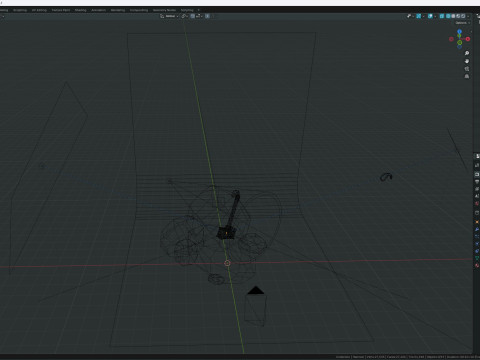This screenshot has height=360, width=480.
Task: Switch to the Sculpting workspace tab
Action: (20, 10)
